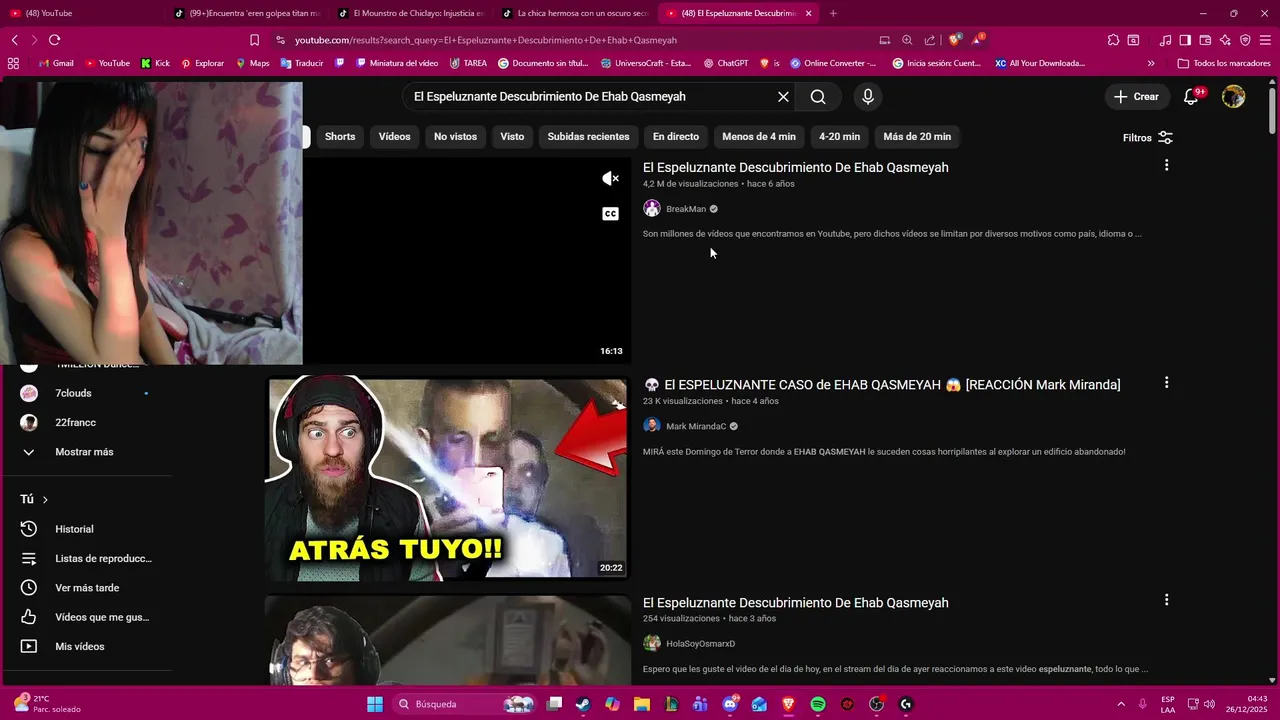Toggle the browser sidebar panel icon
This screenshot has width=1280, height=720.
click(x=1185, y=40)
